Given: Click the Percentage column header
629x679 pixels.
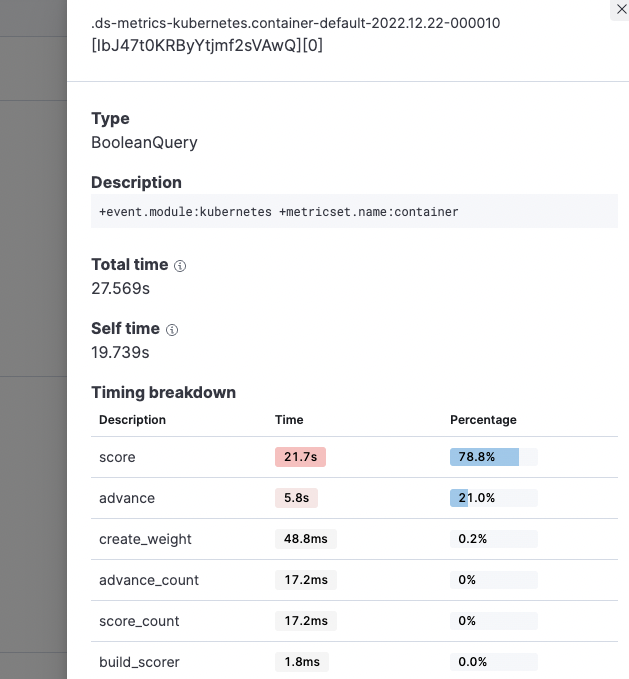Looking at the screenshot, I should [483, 420].
